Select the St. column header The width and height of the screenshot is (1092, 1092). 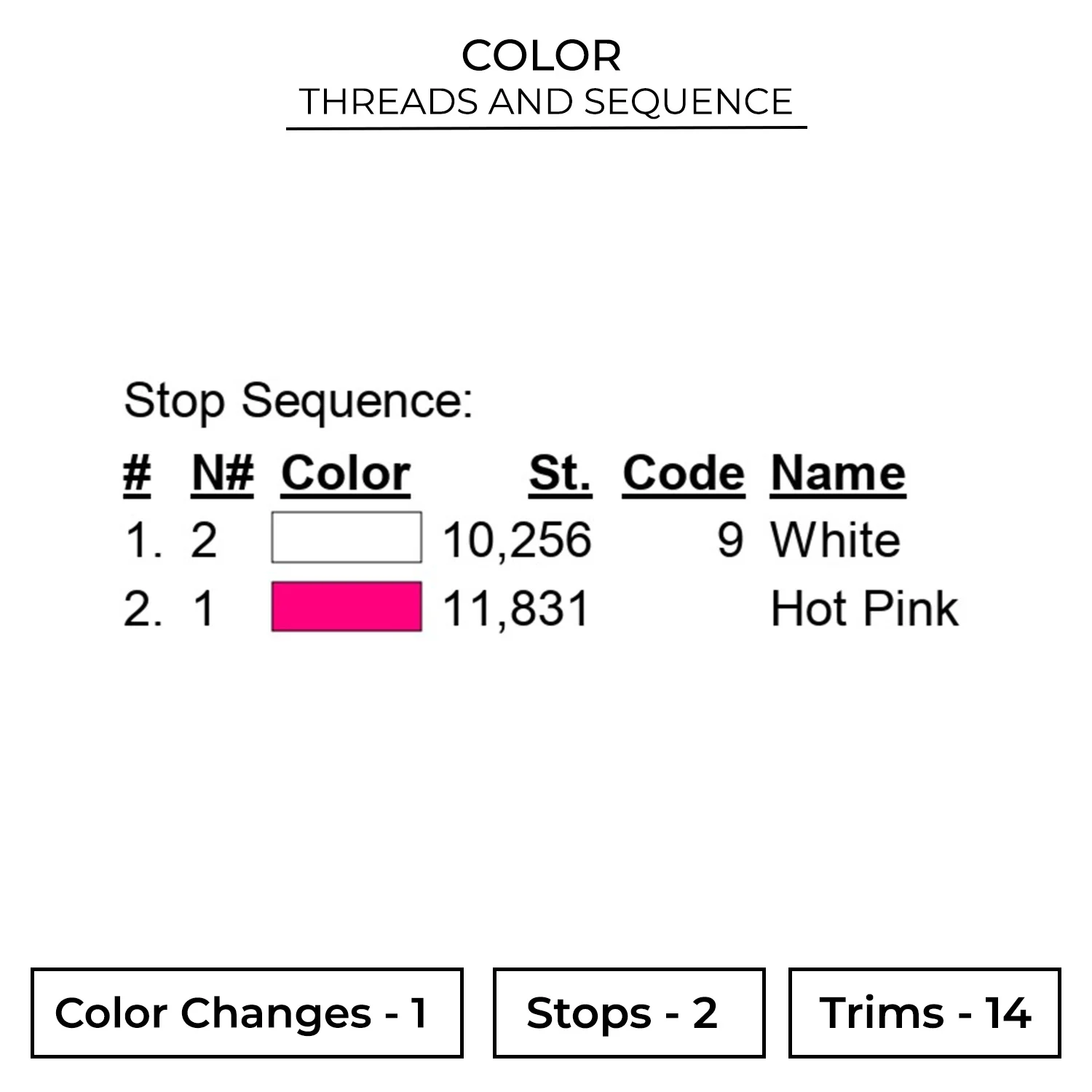tap(560, 474)
